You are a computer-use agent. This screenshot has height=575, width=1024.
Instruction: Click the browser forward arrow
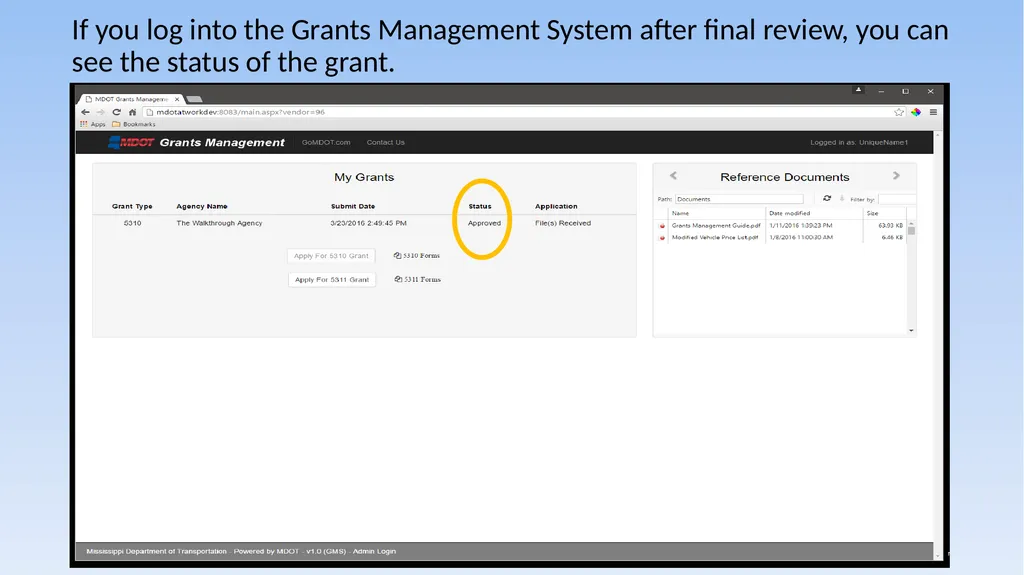[x=101, y=112]
